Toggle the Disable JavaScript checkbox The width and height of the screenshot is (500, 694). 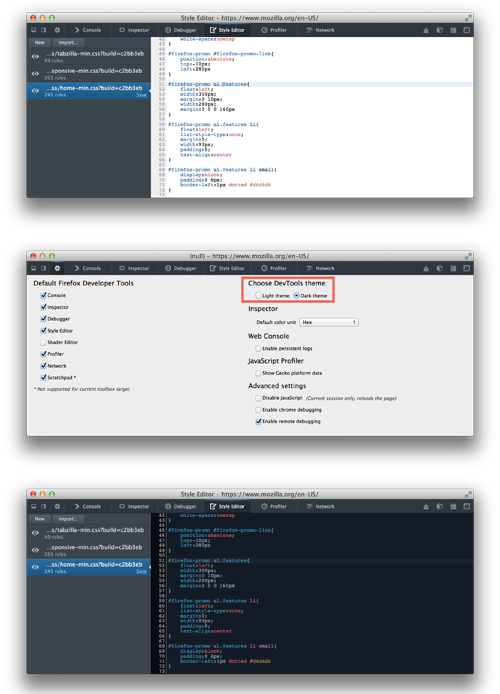click(258, 398)
